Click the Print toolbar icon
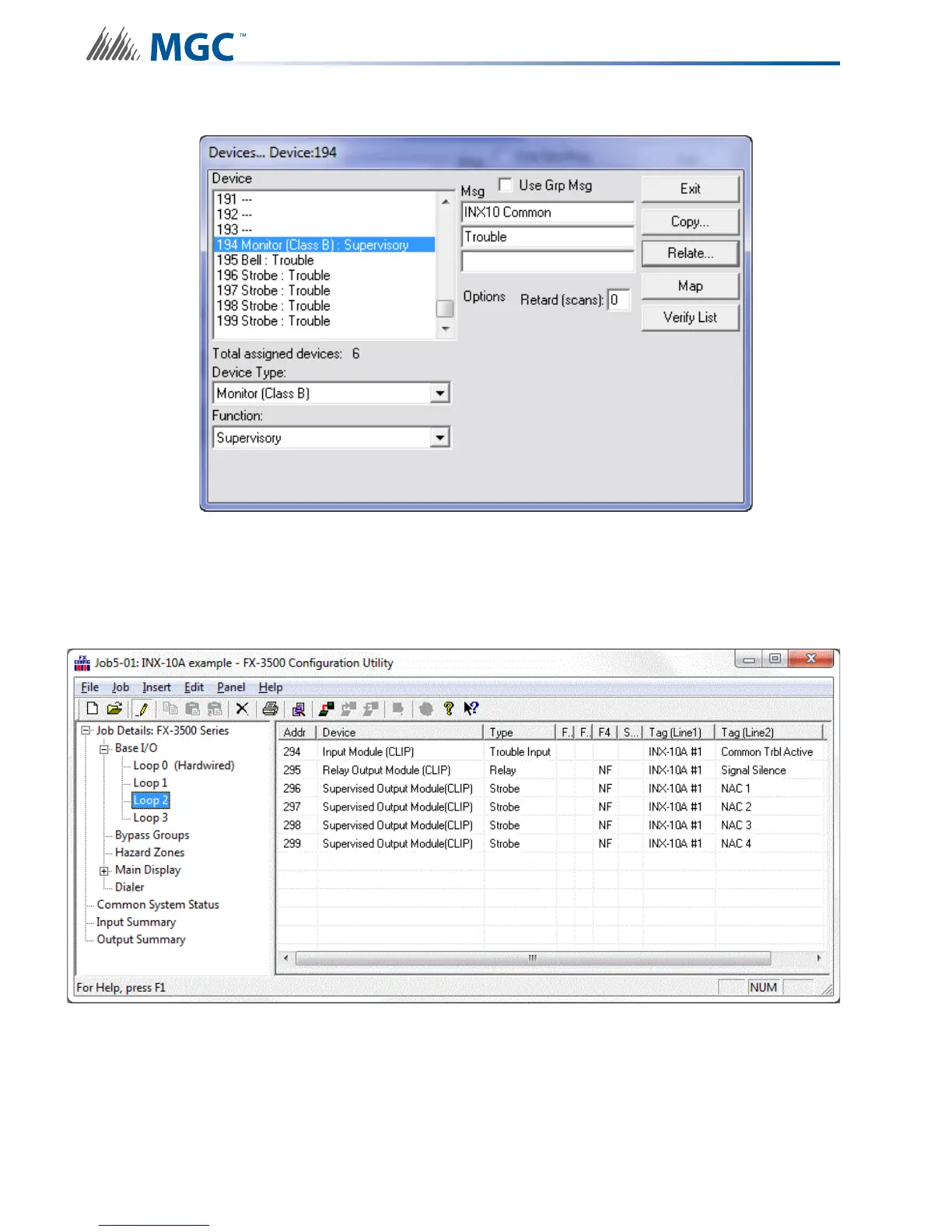 pos(270,709)
